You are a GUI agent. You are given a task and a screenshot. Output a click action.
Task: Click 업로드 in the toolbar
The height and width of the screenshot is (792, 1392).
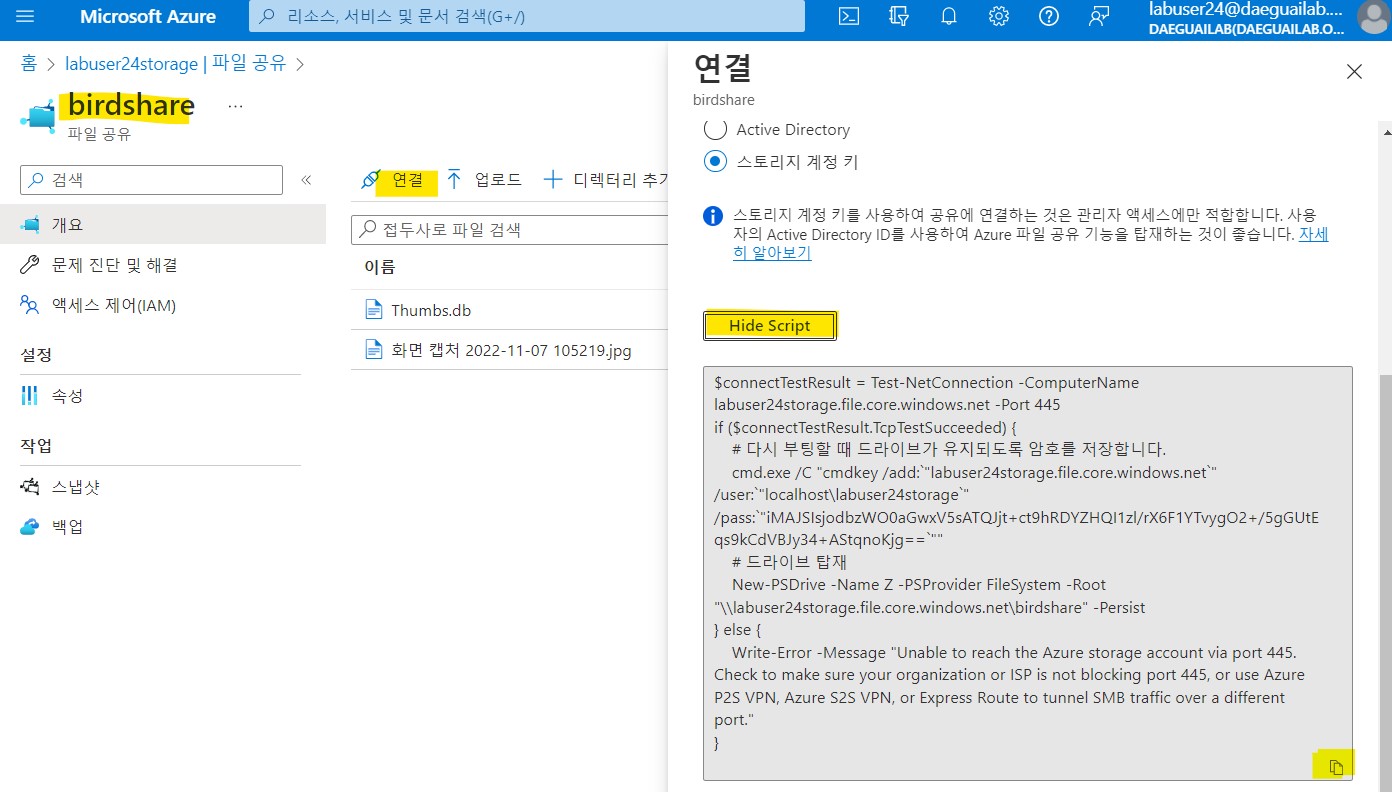coord(484,180)
